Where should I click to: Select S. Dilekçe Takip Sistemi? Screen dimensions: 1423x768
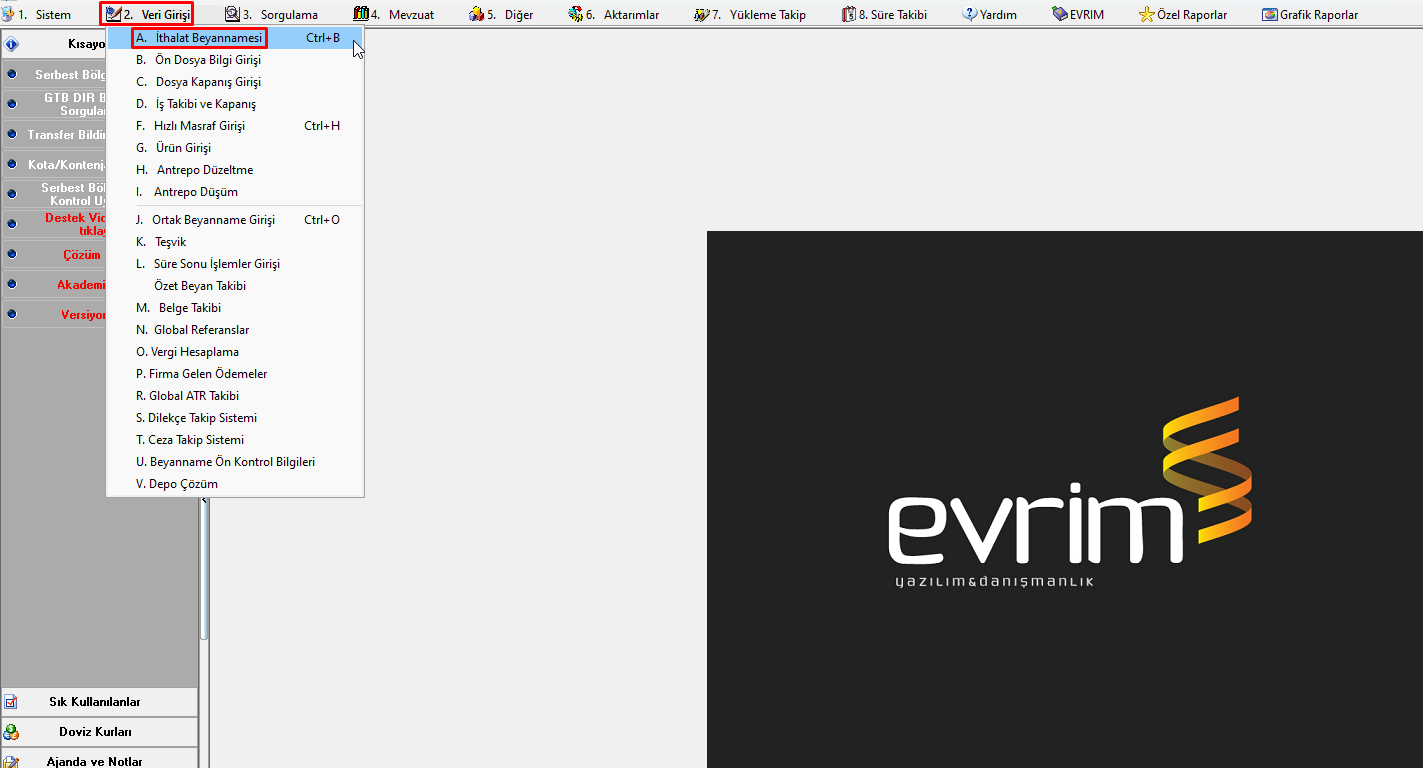coord(235,418)
